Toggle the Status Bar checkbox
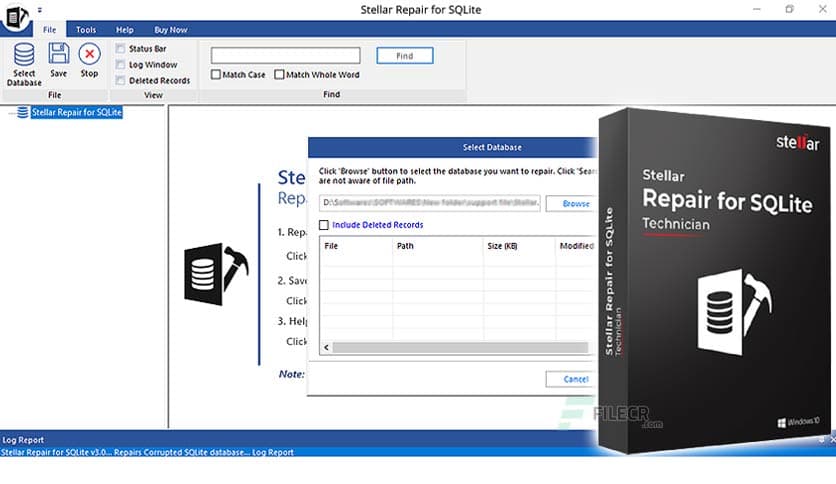Screen dimensions: 836x484 coord(120,49)
